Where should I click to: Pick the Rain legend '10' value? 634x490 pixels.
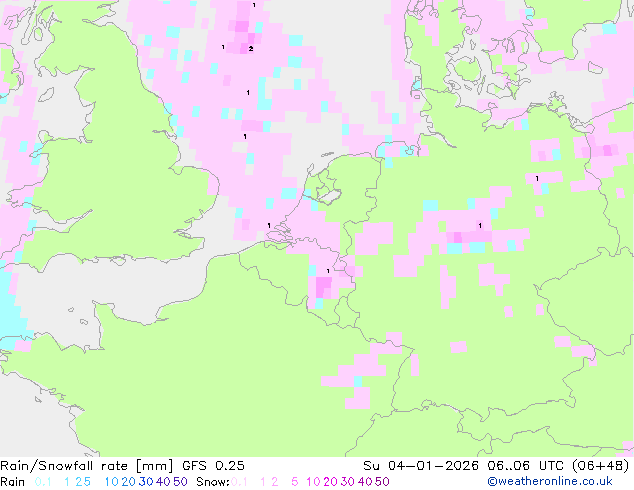[112, 482]
